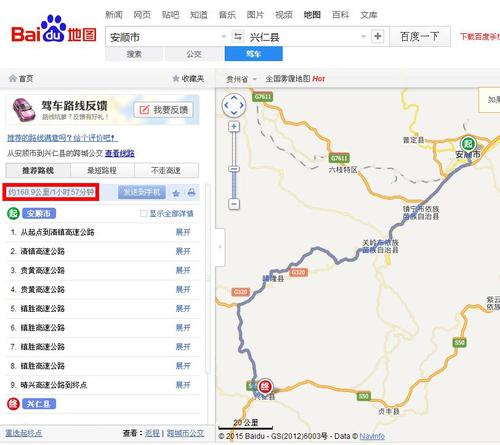Open the destination field dropdown arrow
This screenshot has height=445, width=500.
[363, 36]
